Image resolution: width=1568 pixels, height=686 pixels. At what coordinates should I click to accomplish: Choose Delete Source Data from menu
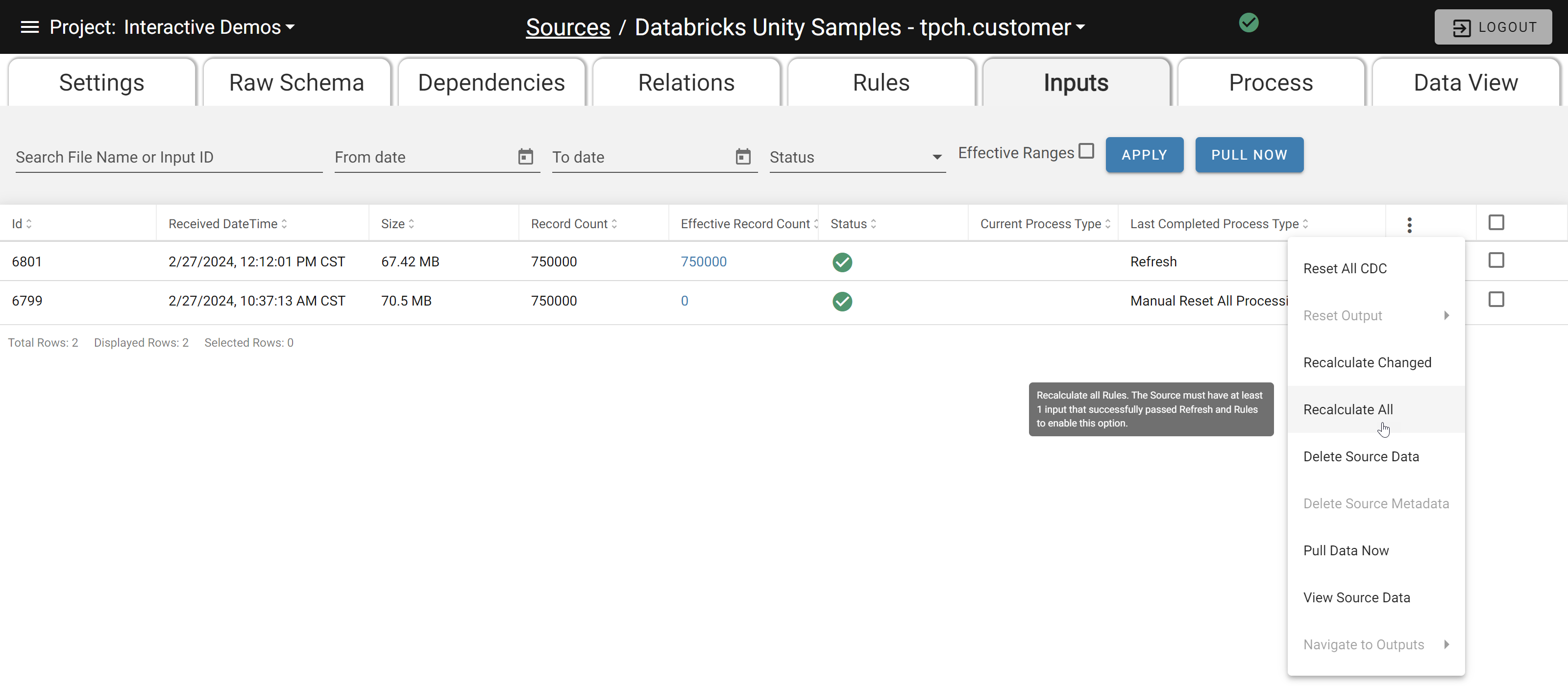[1375, 457]
